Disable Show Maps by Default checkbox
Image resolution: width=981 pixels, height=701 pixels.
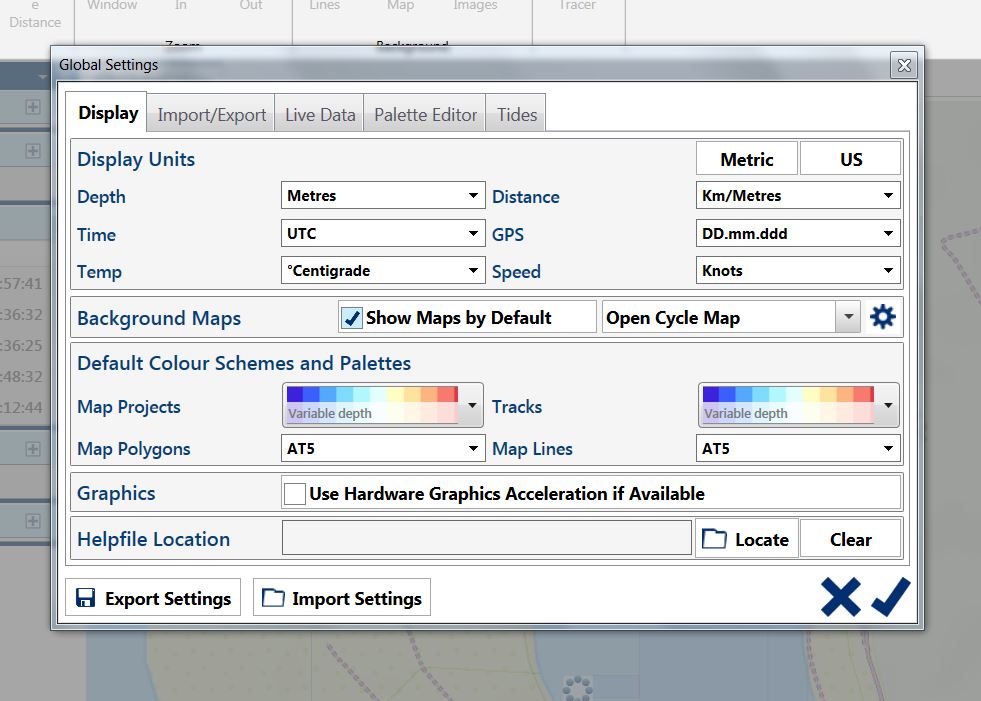pyautogui.click(x=352, y=318)
